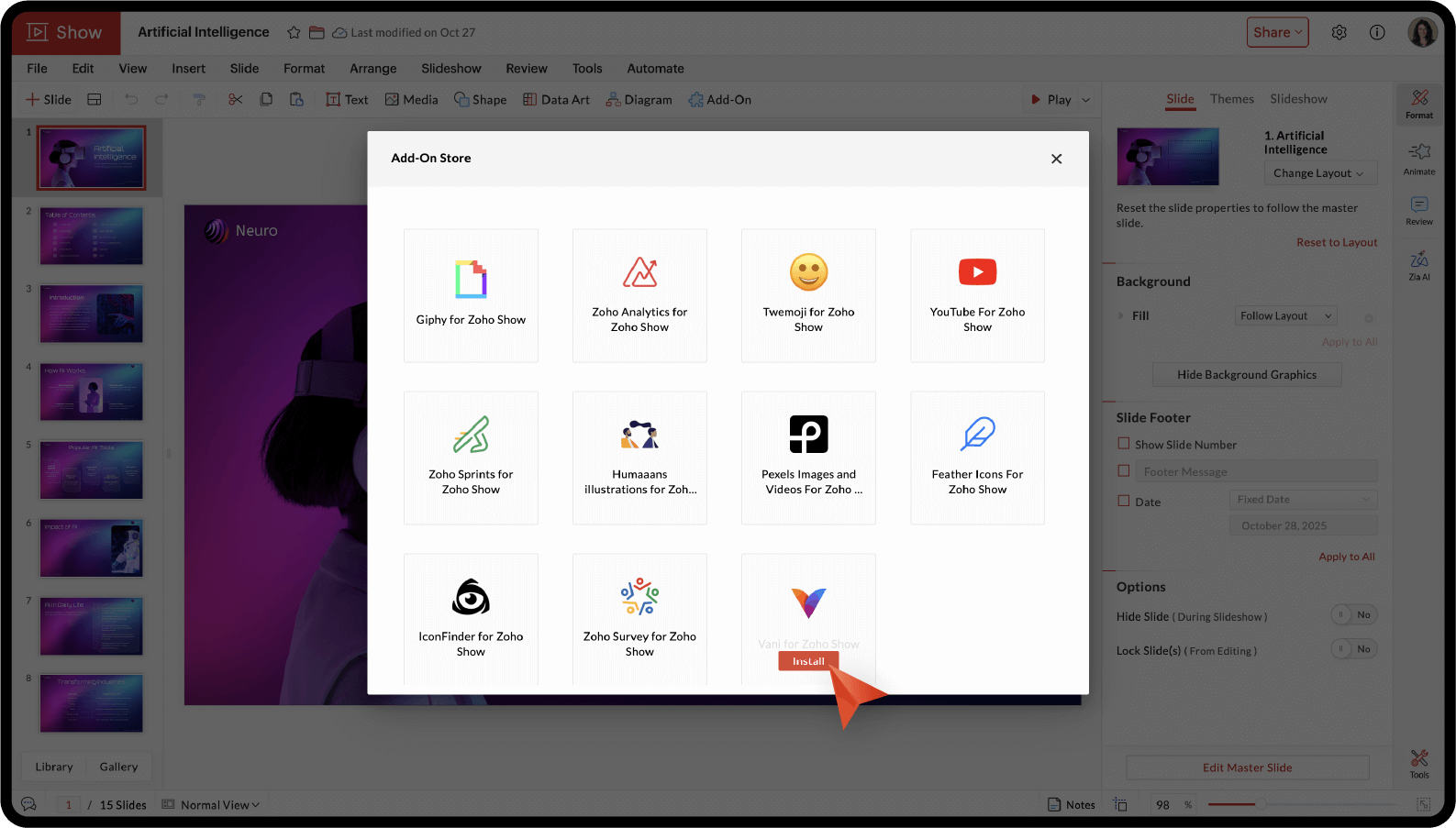1456x828 pixels.
Task: Open Giphy for Zoho Show add-on
Action: 471,295
